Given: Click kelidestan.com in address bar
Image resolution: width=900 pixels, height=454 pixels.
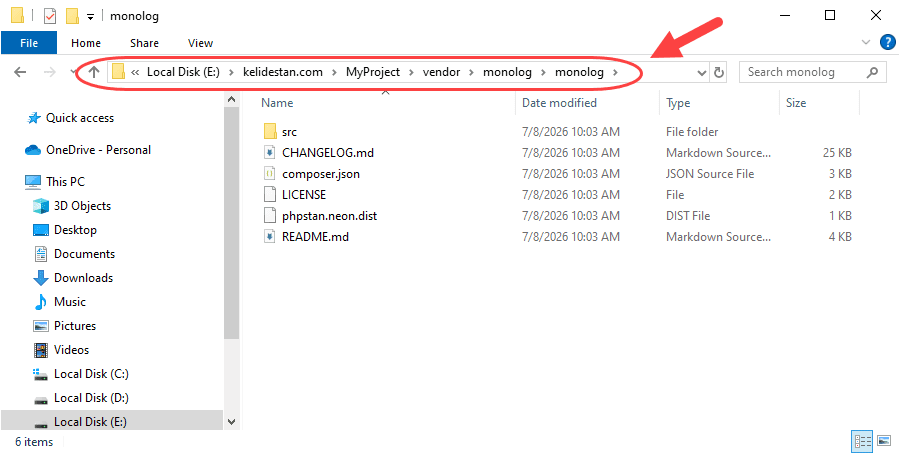Looking at the screenshot, I should 283,72.
